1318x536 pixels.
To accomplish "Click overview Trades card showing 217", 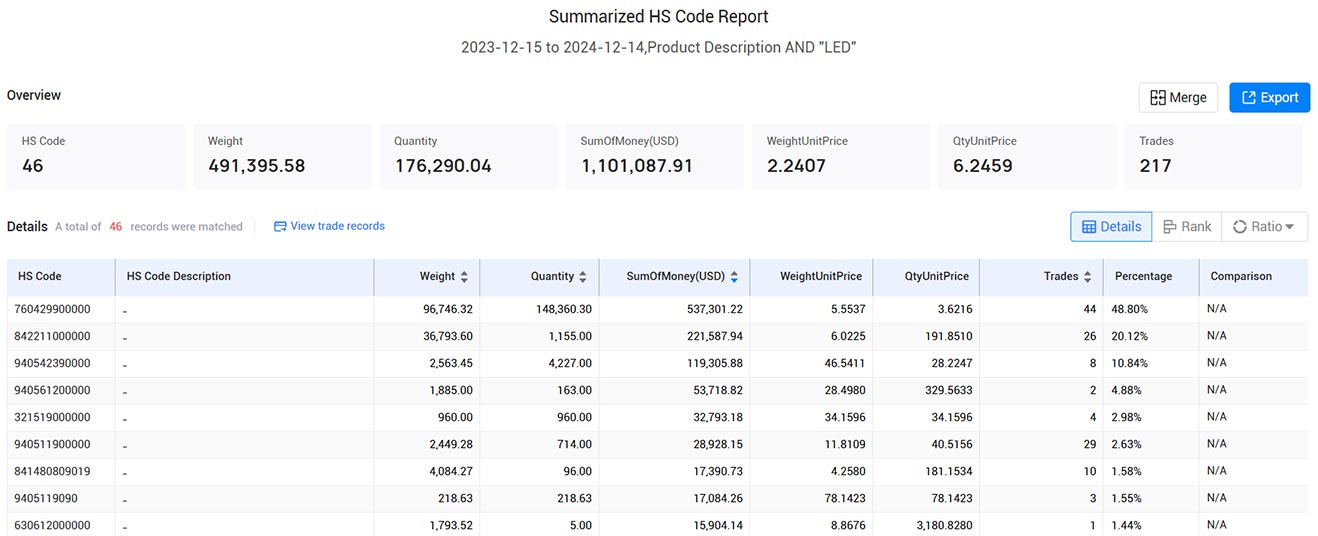I will 1214,156.
